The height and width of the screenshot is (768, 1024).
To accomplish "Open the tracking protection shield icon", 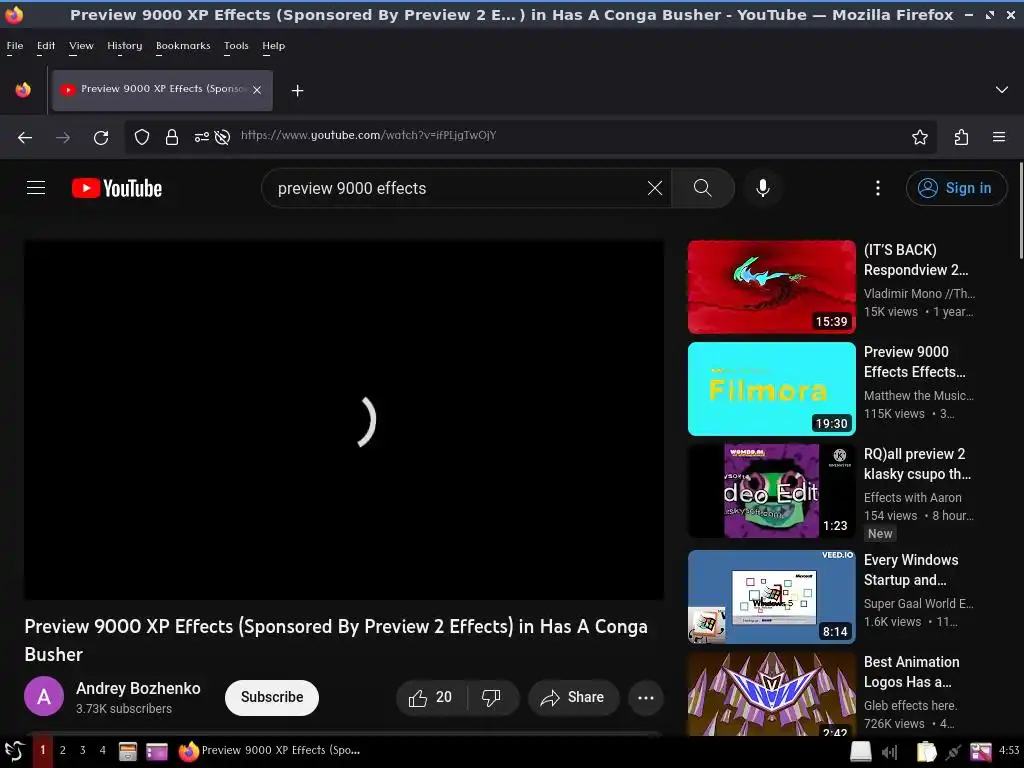I will pyautogui.click(x=142, y=137).
